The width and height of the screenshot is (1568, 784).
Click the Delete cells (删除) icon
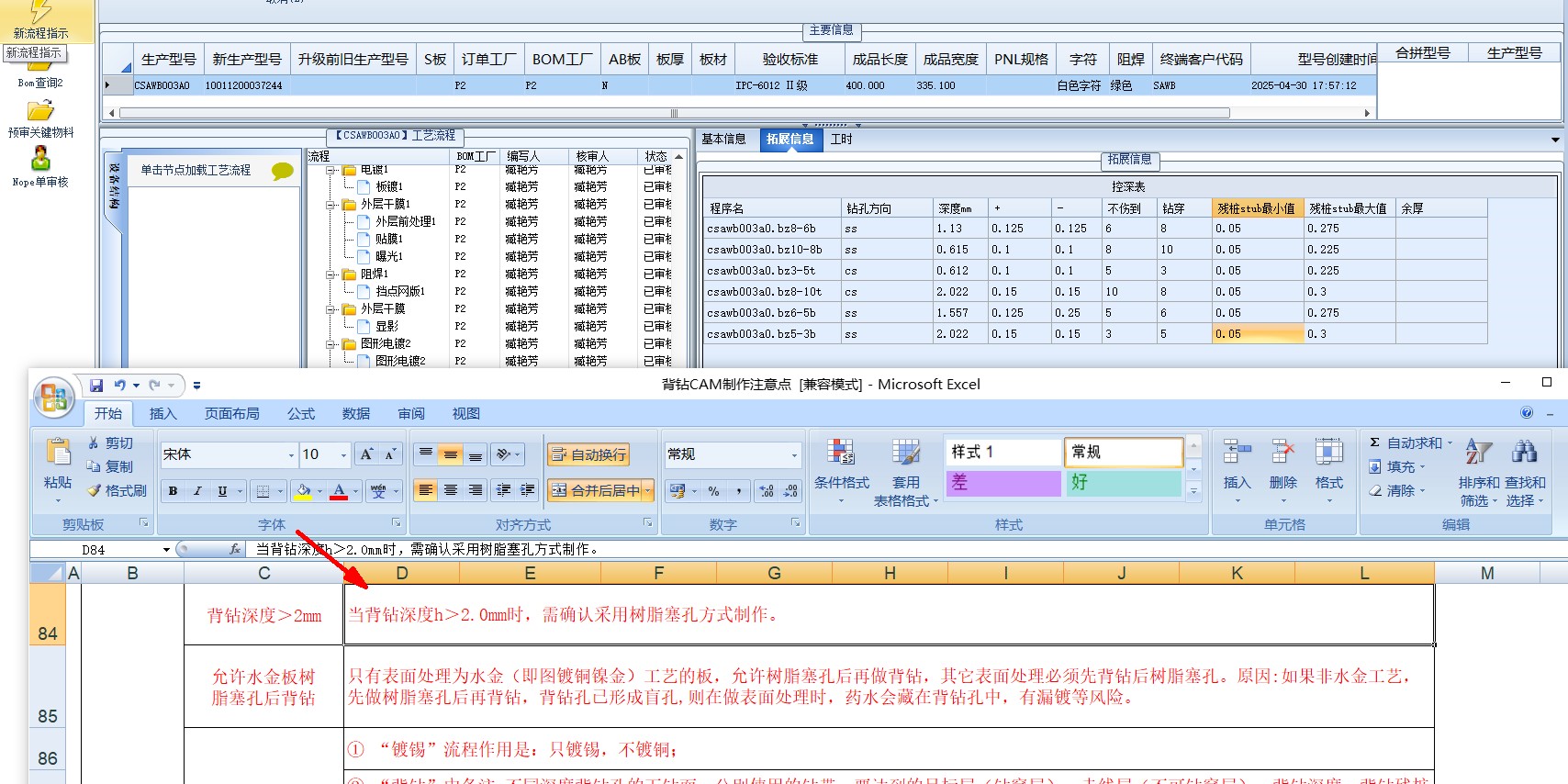point(1283,453)
